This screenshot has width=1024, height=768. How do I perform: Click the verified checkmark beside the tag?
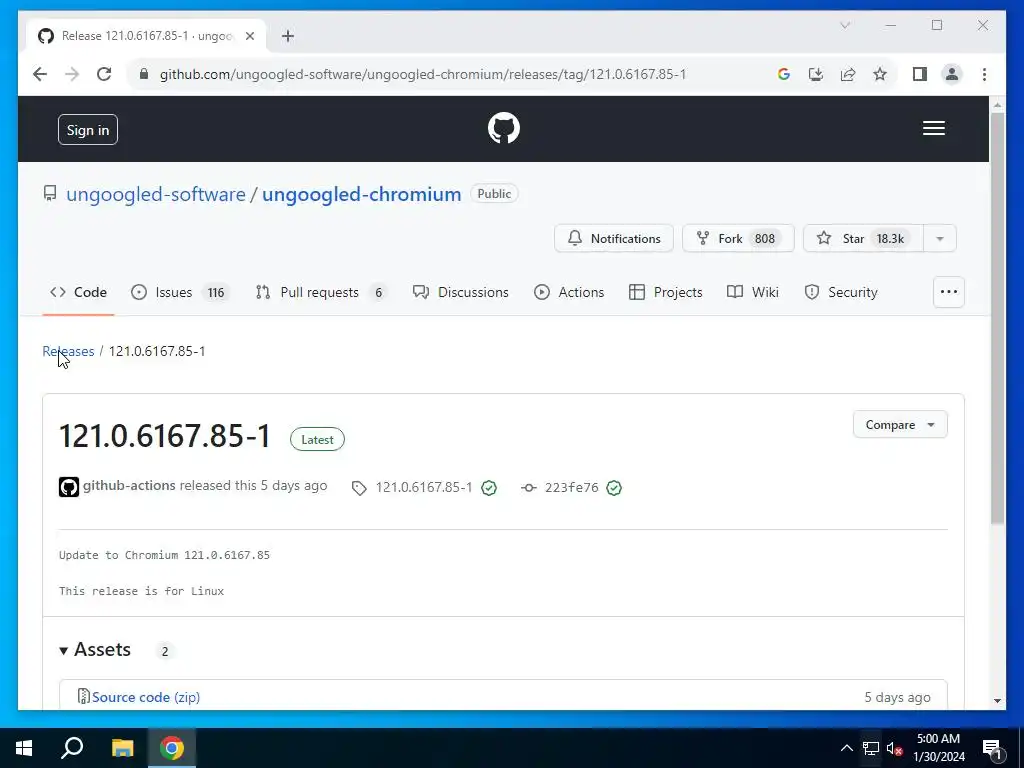pyautogui.click(x=488, y=488)
